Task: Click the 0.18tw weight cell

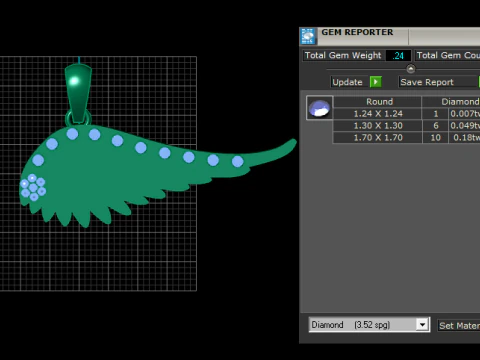Action: click(465, 138)
